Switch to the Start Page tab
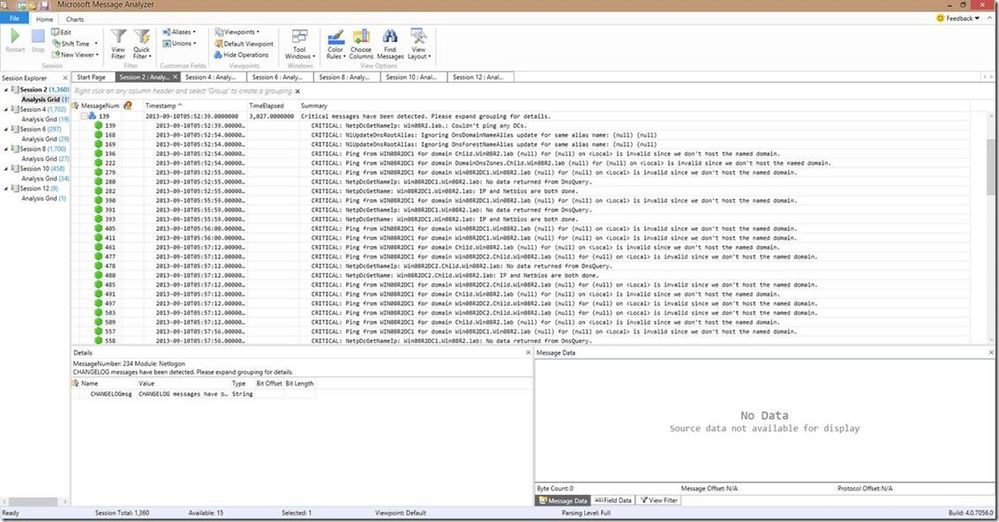The image size is (999, 522). [91, 77]
